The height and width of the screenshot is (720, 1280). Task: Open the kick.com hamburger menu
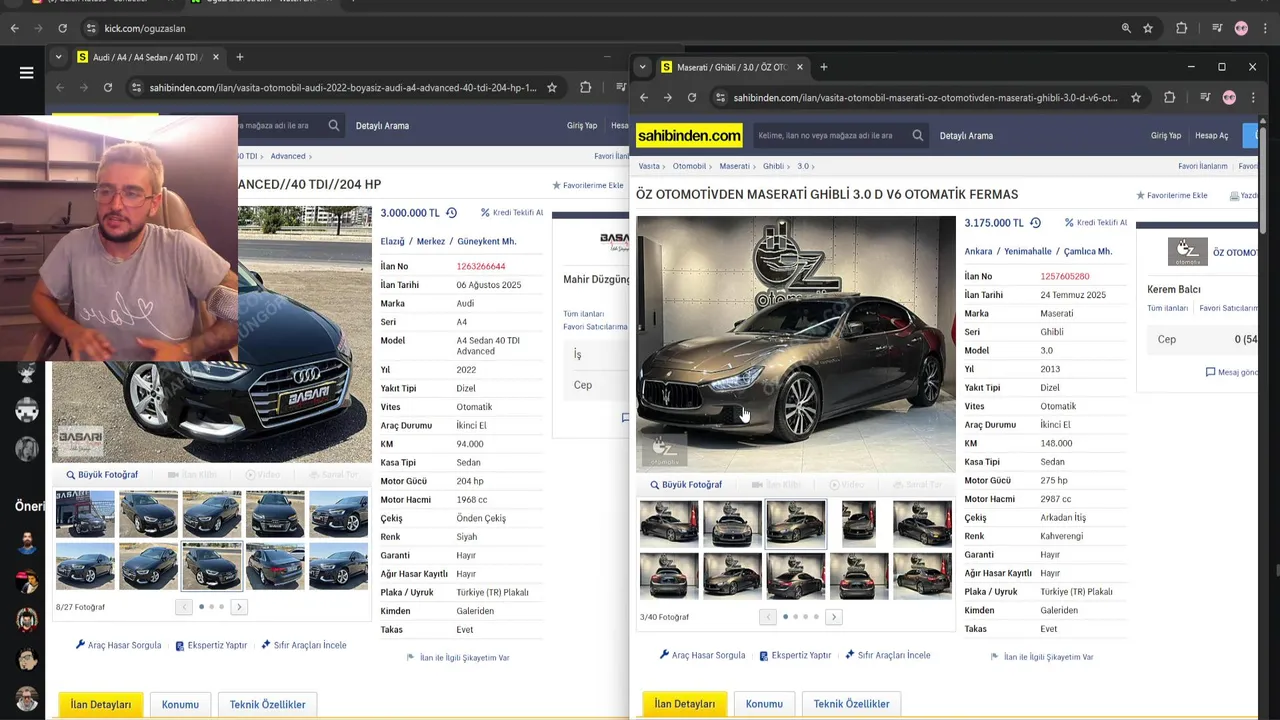pos(27,72)
